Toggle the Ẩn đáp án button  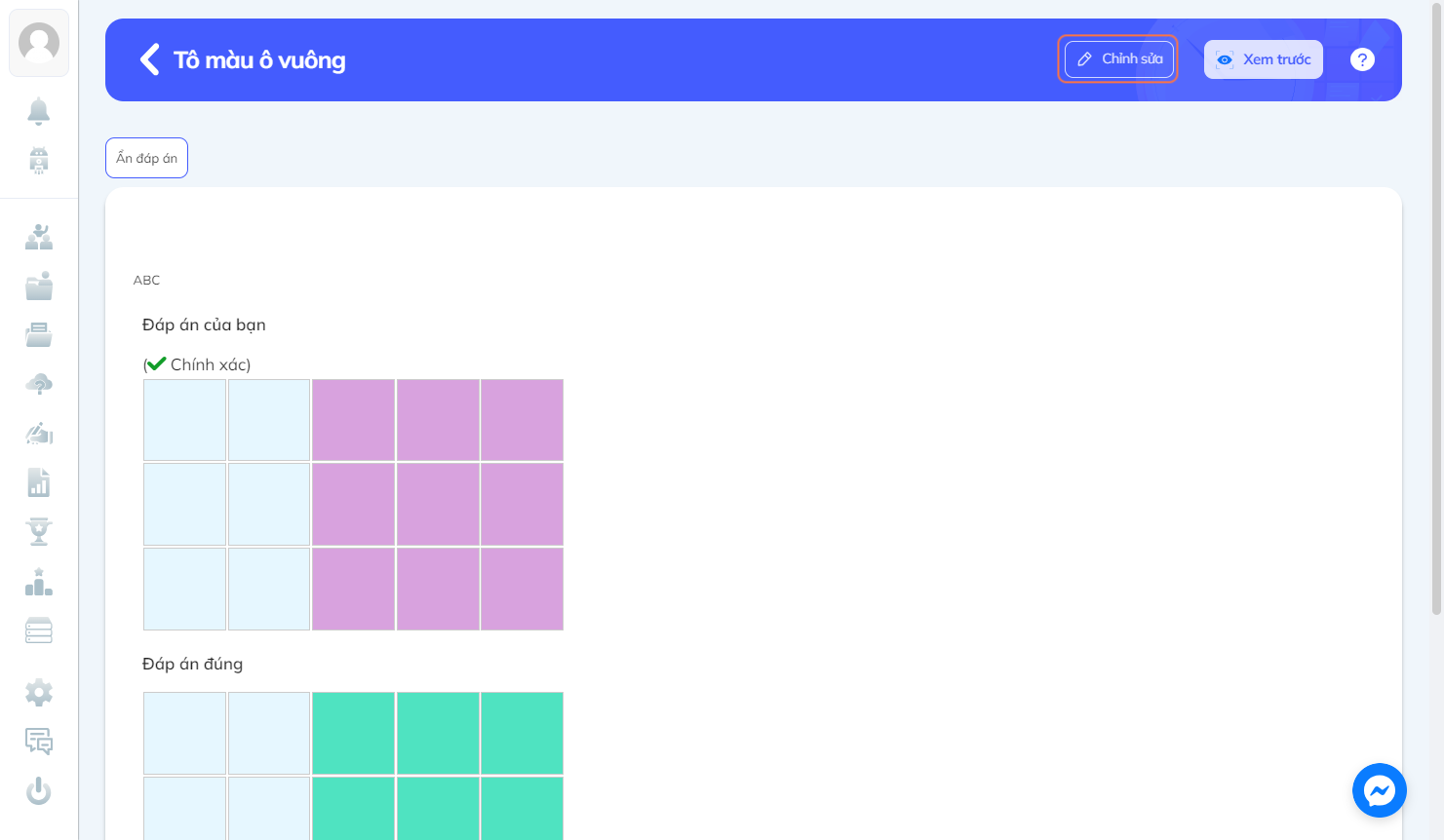[x=146, y=158]
